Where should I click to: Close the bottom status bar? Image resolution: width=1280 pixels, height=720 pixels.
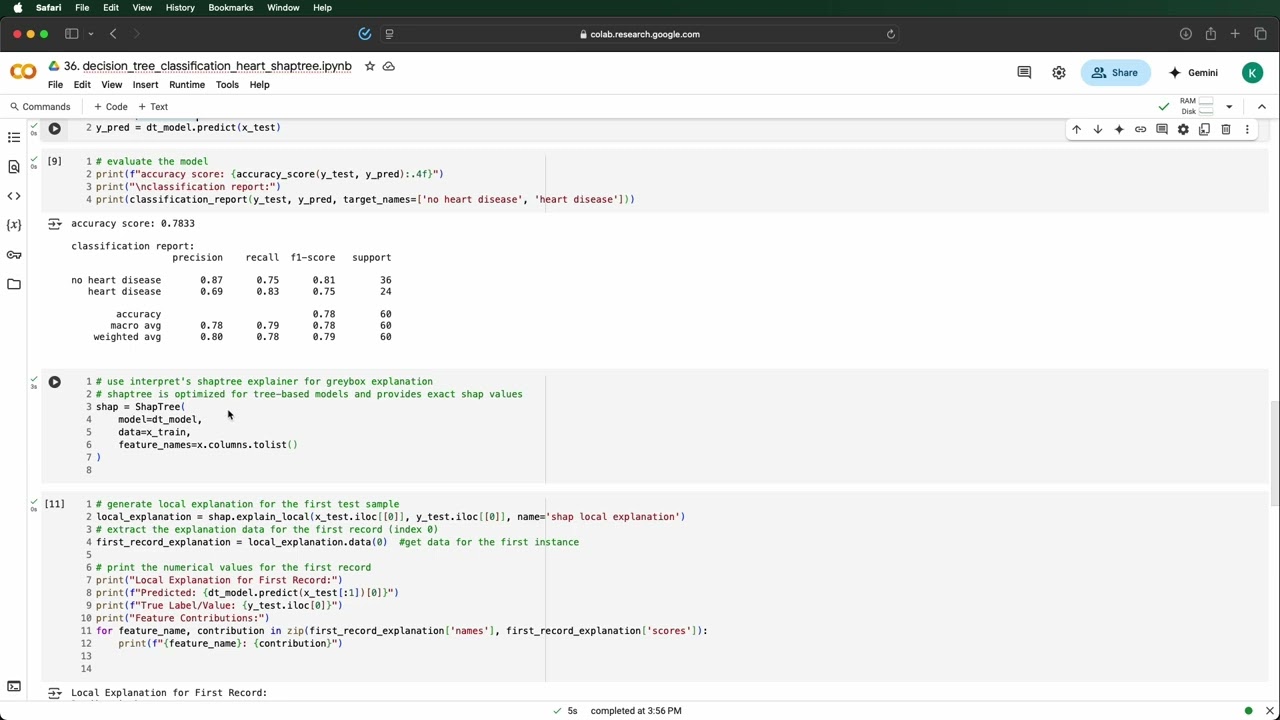(x=1270, y=710)
